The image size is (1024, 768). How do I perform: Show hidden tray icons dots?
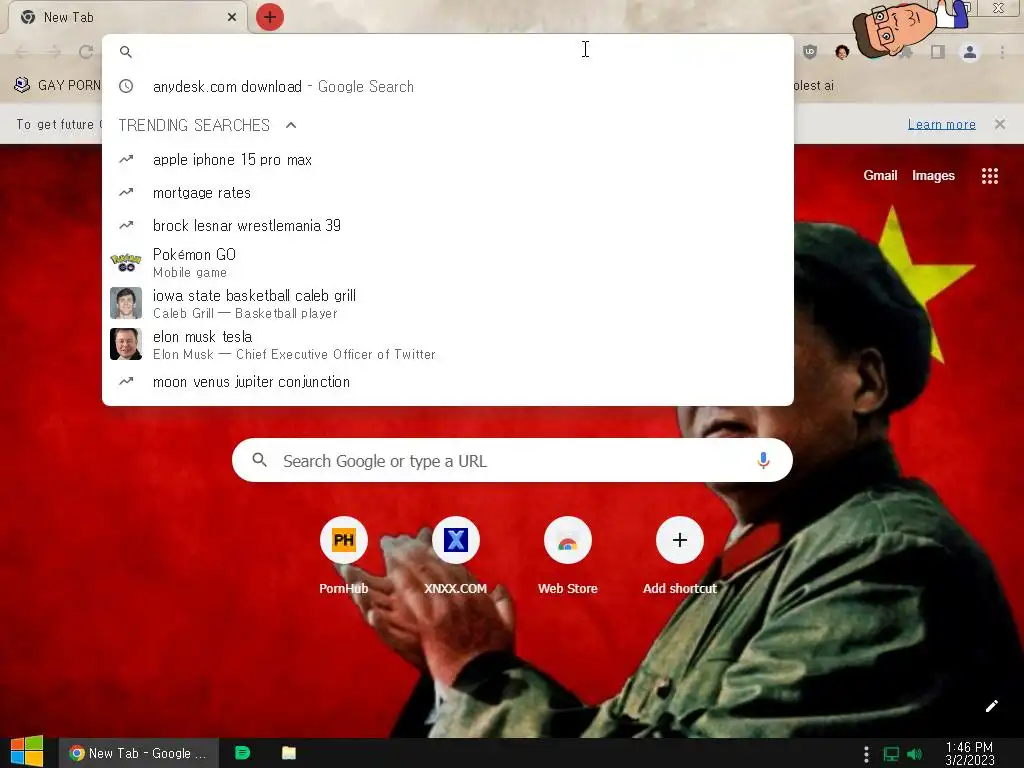click(866, 754)
